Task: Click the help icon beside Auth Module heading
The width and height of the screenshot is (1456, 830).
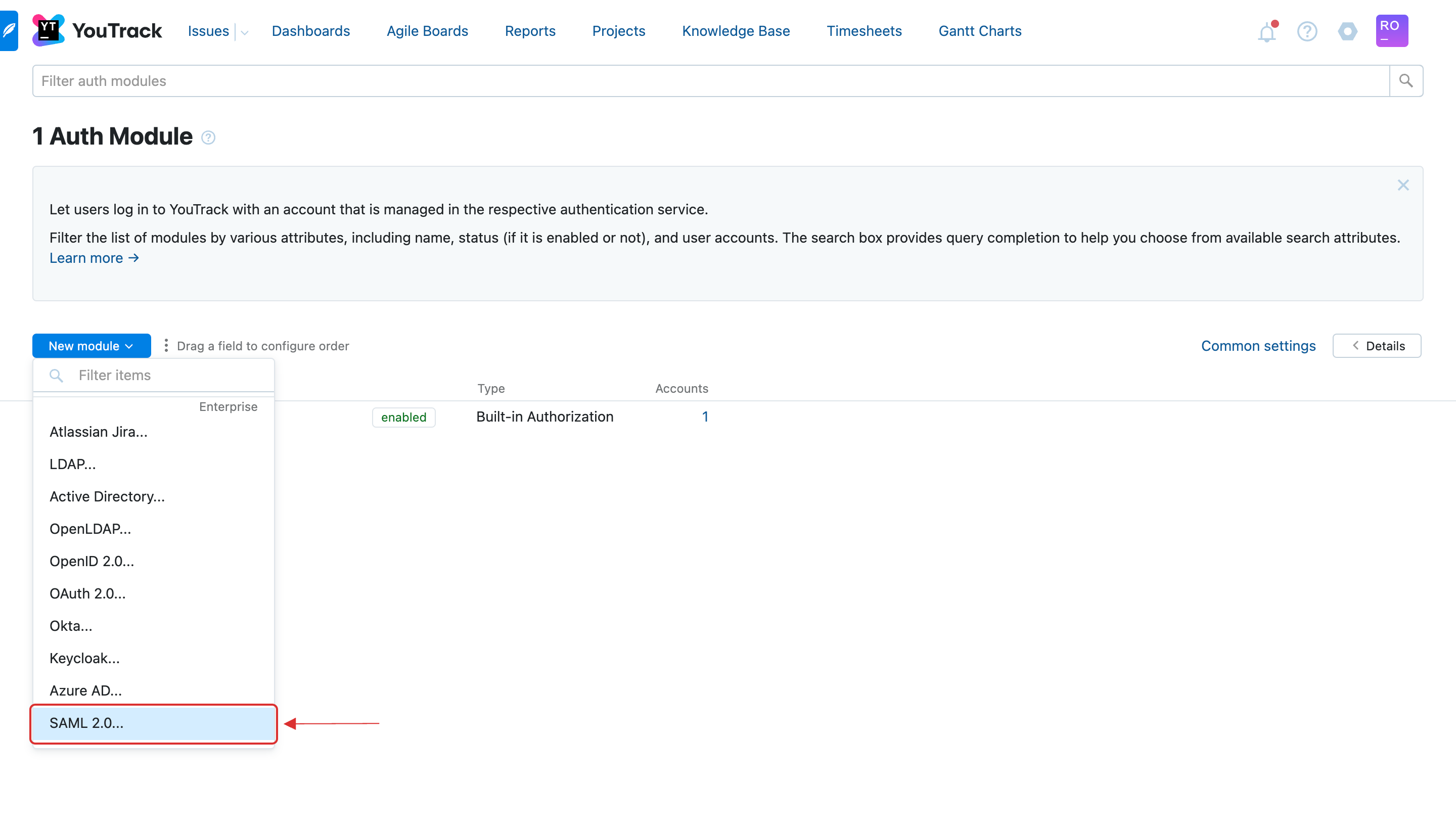Action: point(208,137)
